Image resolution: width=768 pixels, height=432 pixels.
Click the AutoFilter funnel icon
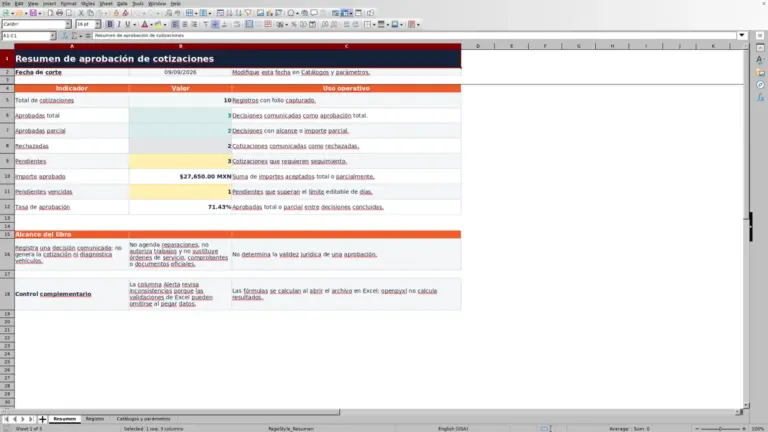pyautogui.click(x=248, y=13)
